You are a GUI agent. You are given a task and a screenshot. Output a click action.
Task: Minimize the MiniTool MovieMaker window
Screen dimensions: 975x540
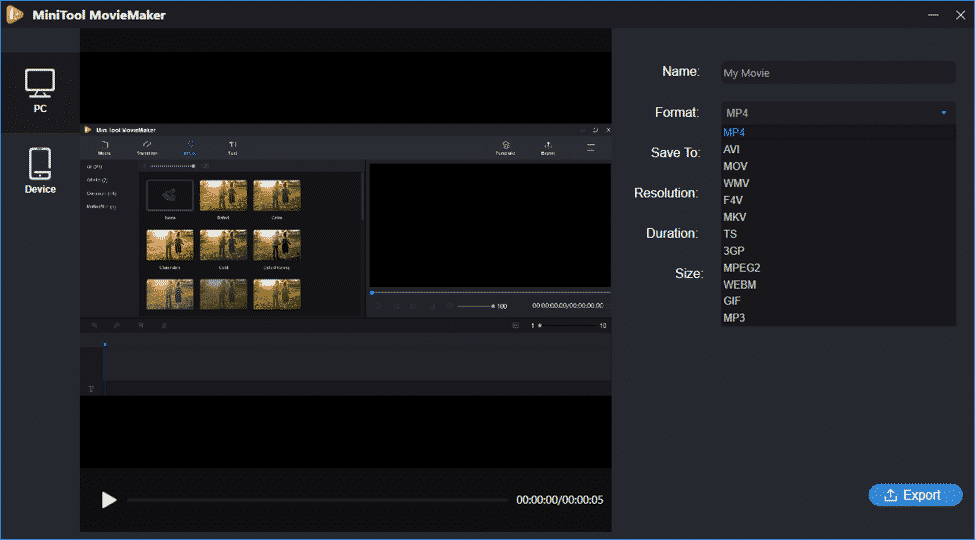pos(933,15)
